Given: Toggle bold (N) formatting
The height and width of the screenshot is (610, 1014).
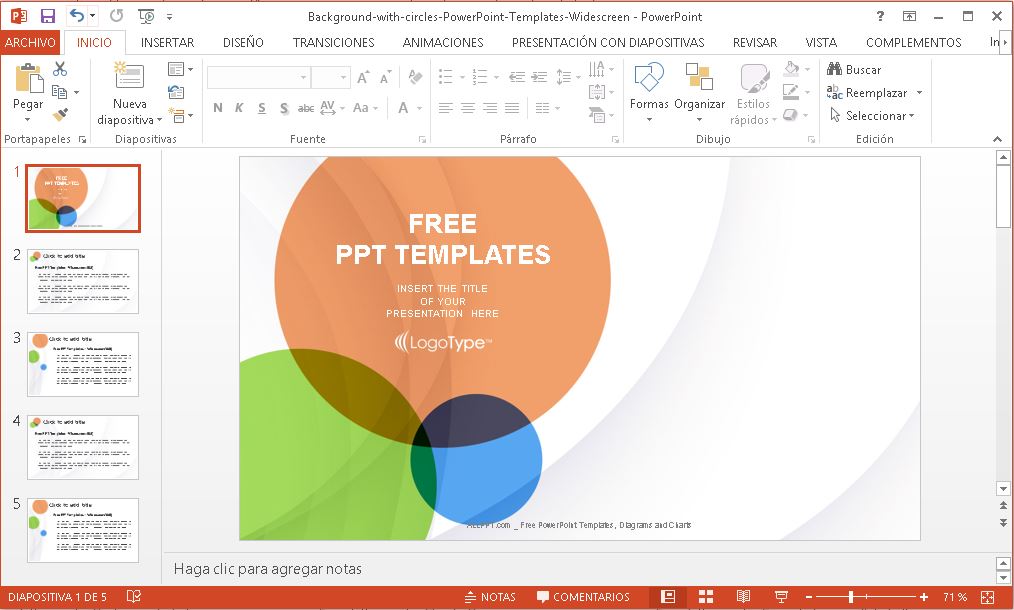Looking at the screenshot, I should coord(218,108).
